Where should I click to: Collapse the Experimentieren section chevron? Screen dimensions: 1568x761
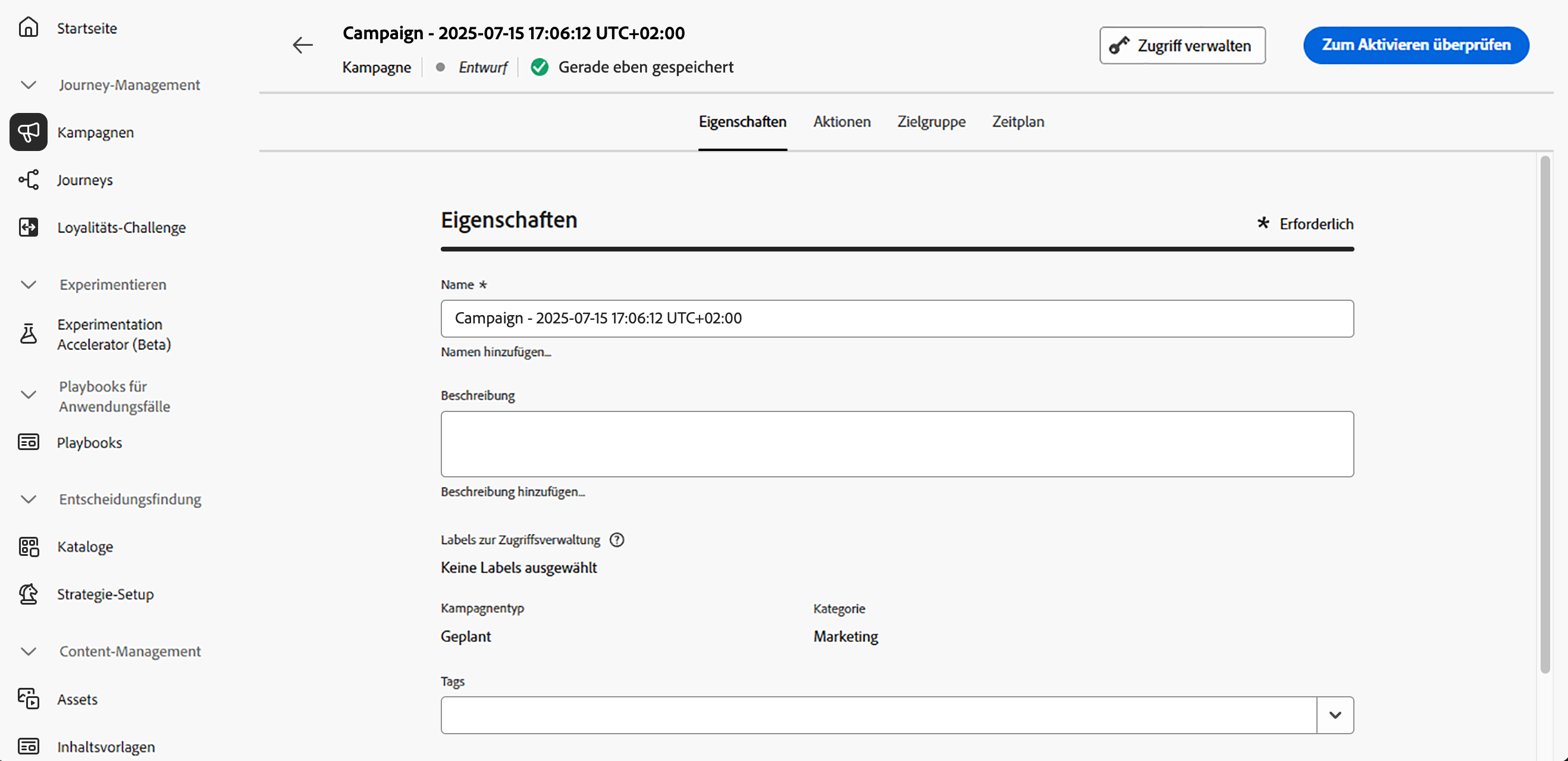pos(28,284)
